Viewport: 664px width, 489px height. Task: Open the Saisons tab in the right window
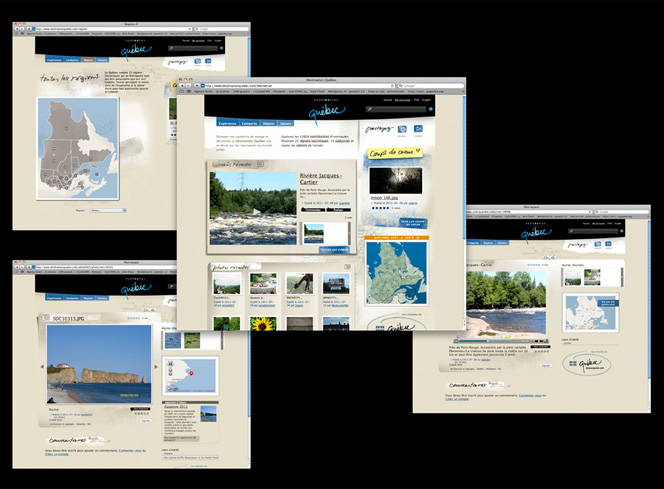[x=502, y=243]
